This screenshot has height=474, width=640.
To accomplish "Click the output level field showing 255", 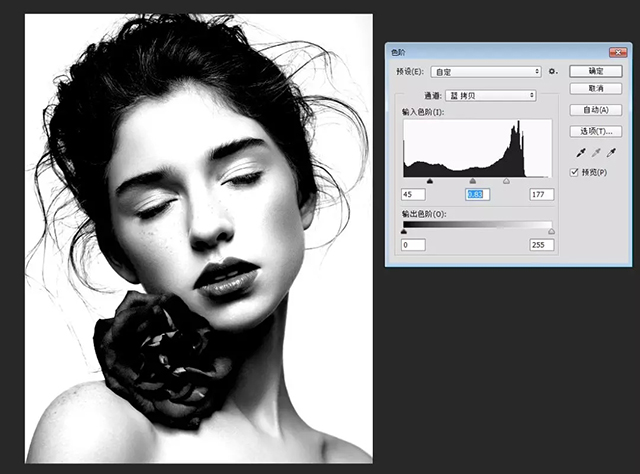I will click(x=540, y=245).
